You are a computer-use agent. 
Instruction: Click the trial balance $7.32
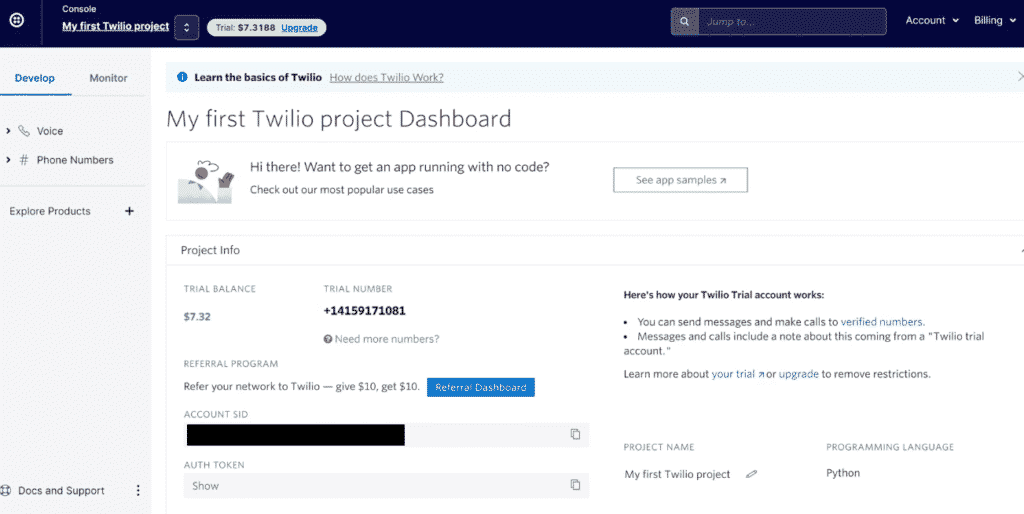(x=197, y=317)
